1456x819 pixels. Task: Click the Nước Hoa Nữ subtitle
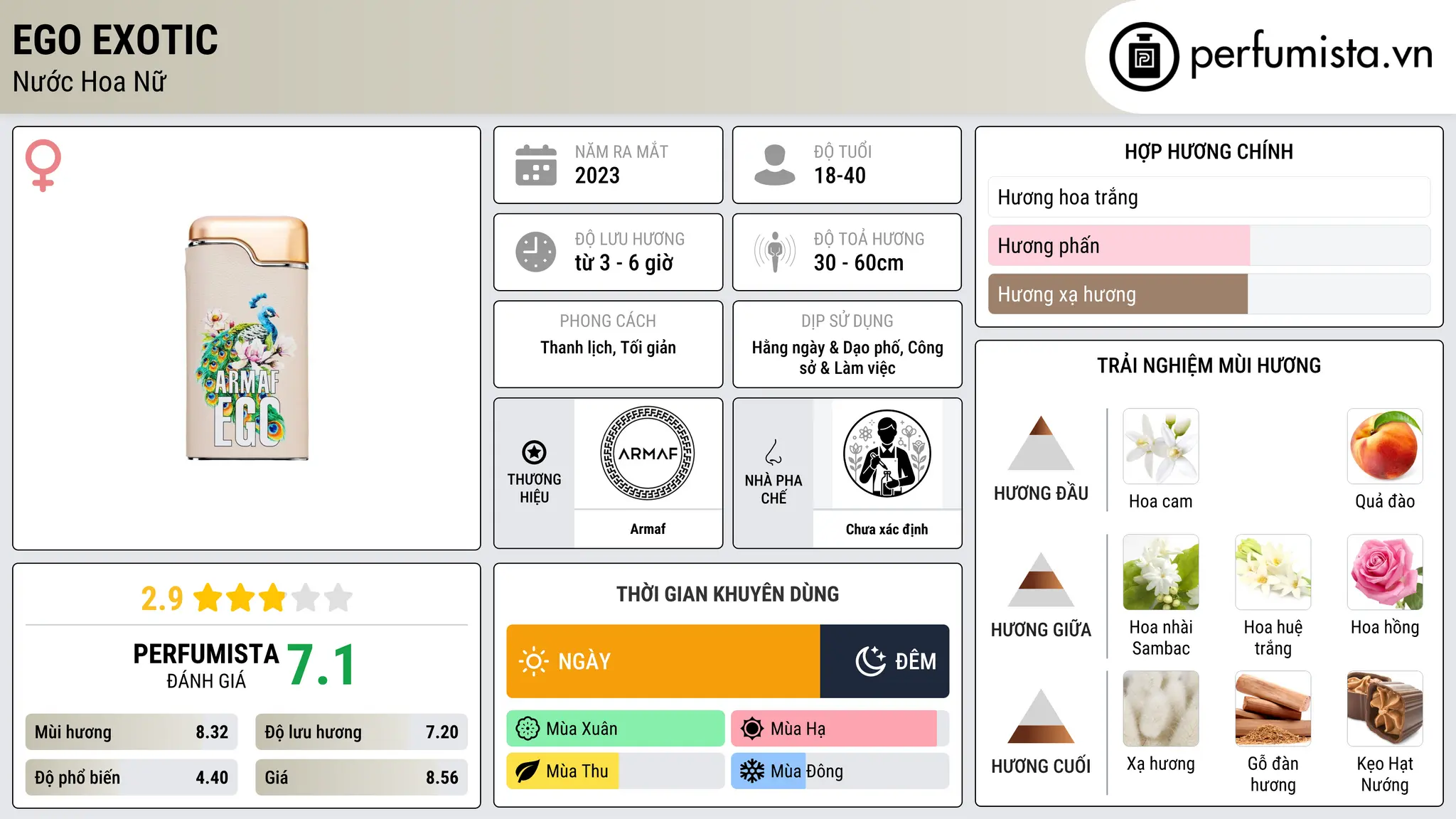pos(90,82)
